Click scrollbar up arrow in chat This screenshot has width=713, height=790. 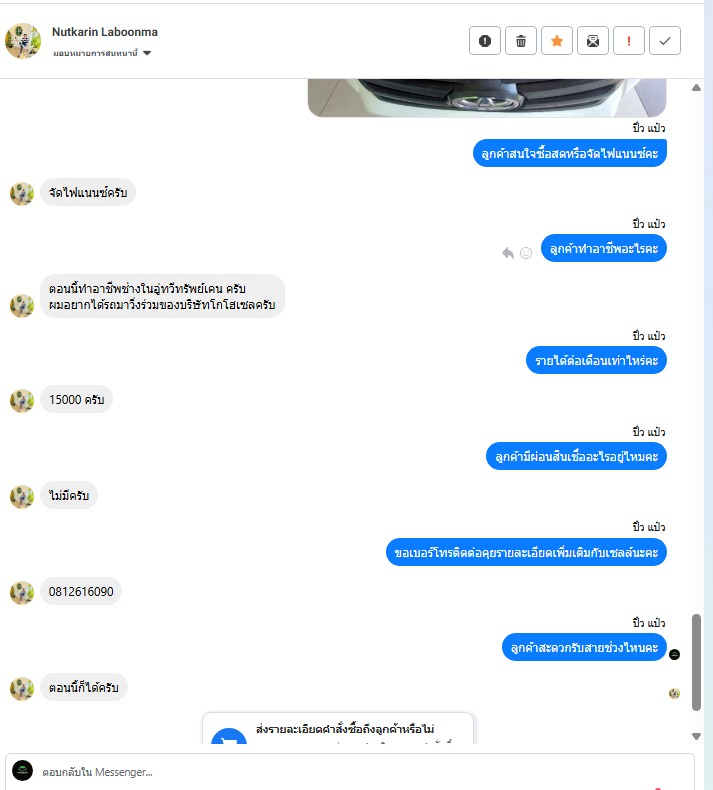click(696, 88)
